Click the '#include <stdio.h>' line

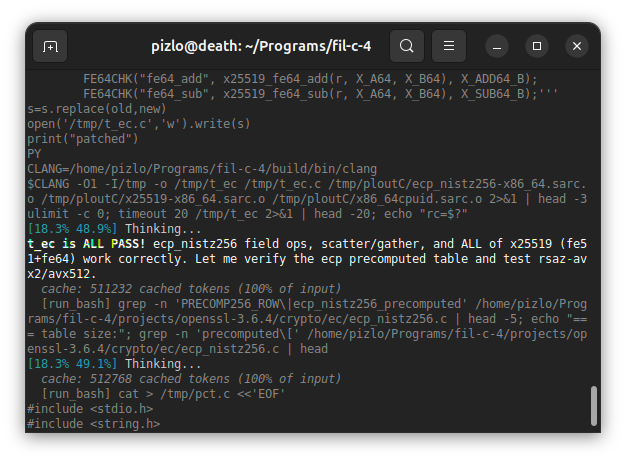(x=90, y=409)
